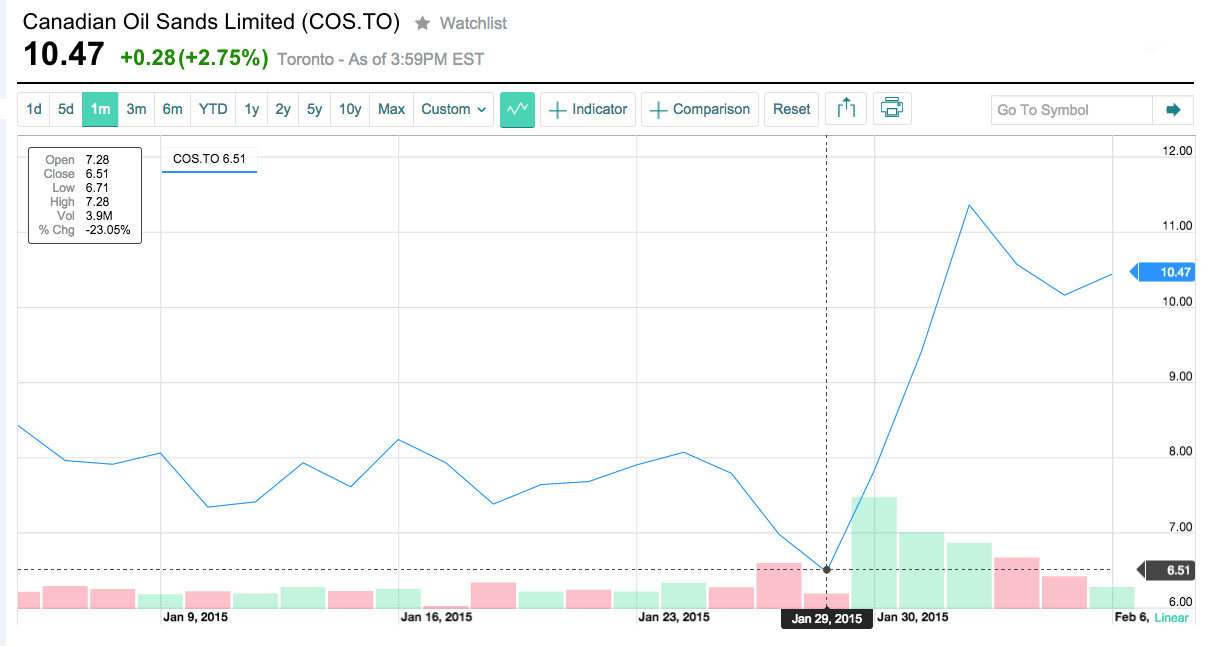Click the Watchlist star icon

point(423,22)
